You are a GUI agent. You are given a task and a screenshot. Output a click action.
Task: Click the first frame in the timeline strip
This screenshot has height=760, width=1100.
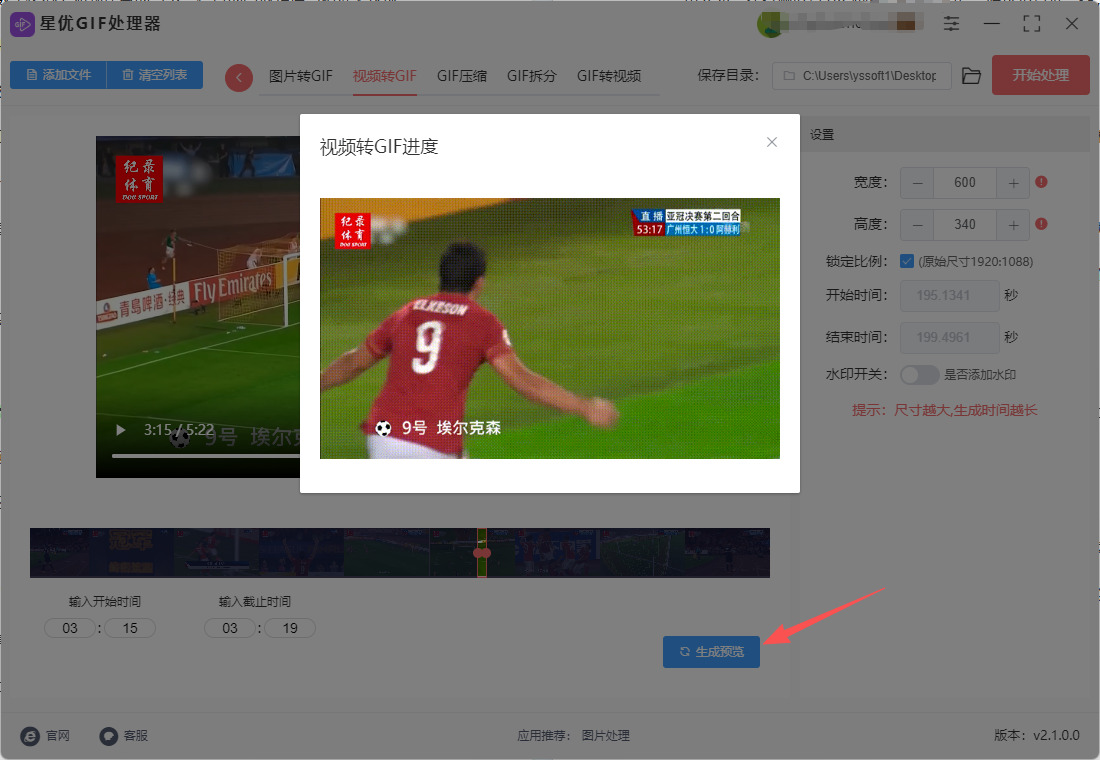click(59, 553)
